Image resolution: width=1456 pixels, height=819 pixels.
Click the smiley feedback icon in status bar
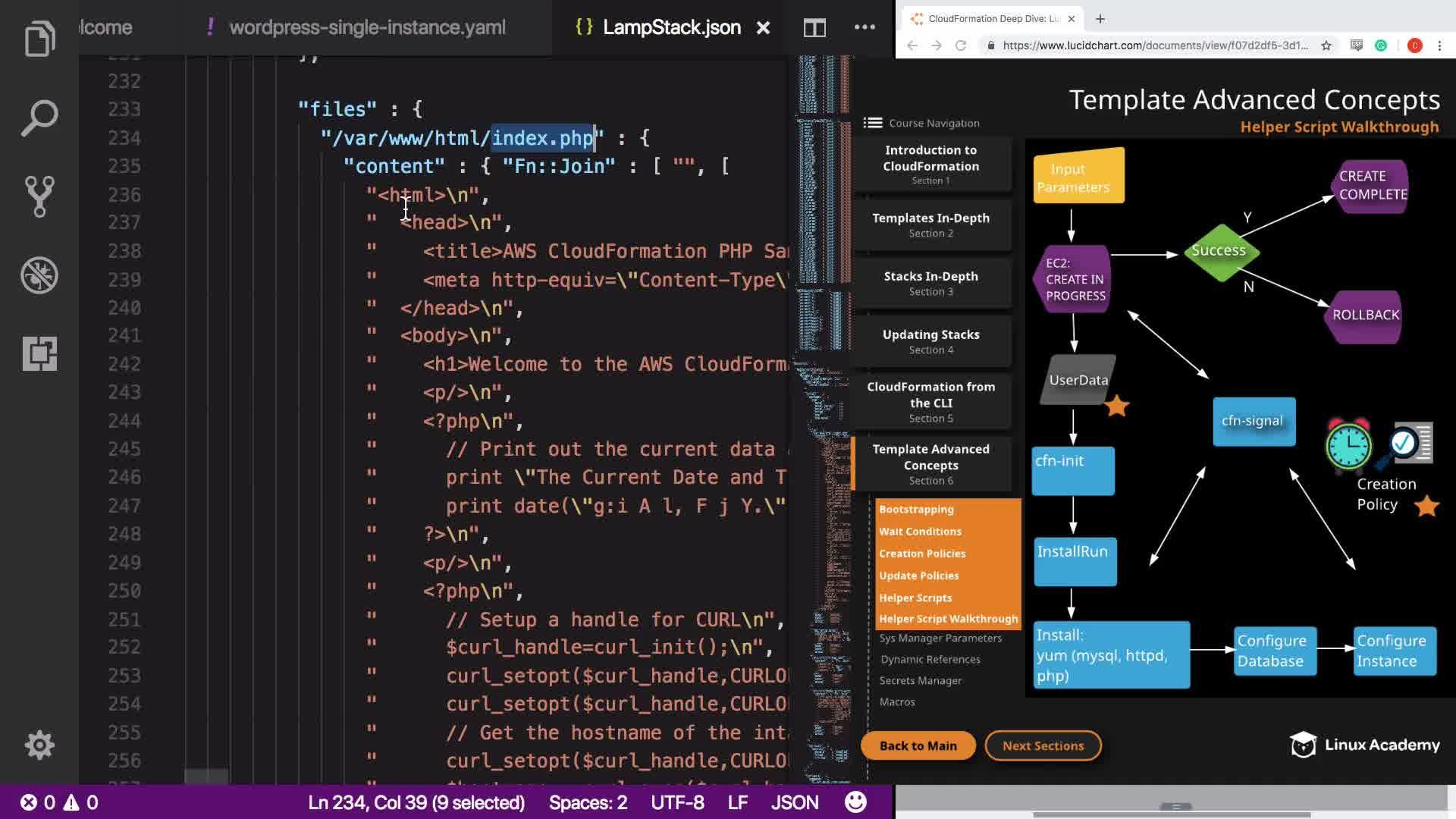click(855, 802)
